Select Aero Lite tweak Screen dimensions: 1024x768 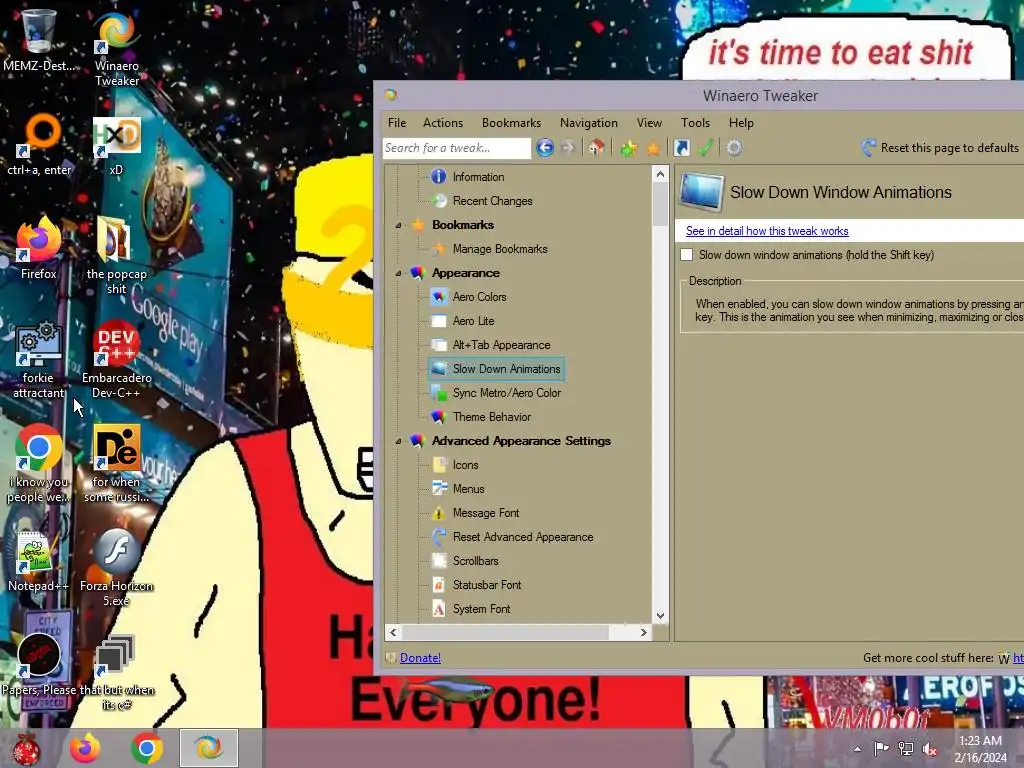pyautogui.click(x=473, y=321)
